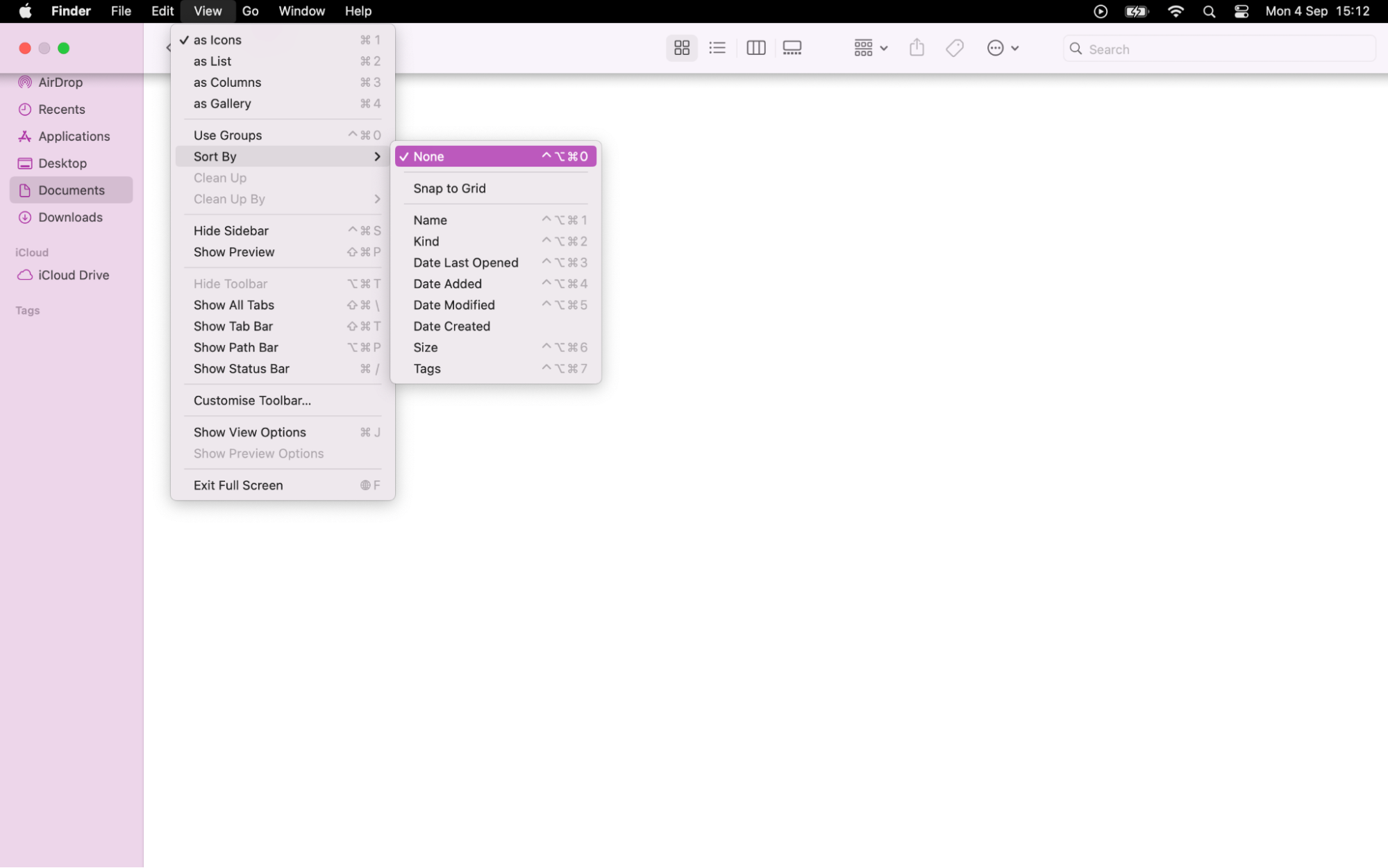
Task: Switch to list view toolbar icon
Action: point(717,48)
